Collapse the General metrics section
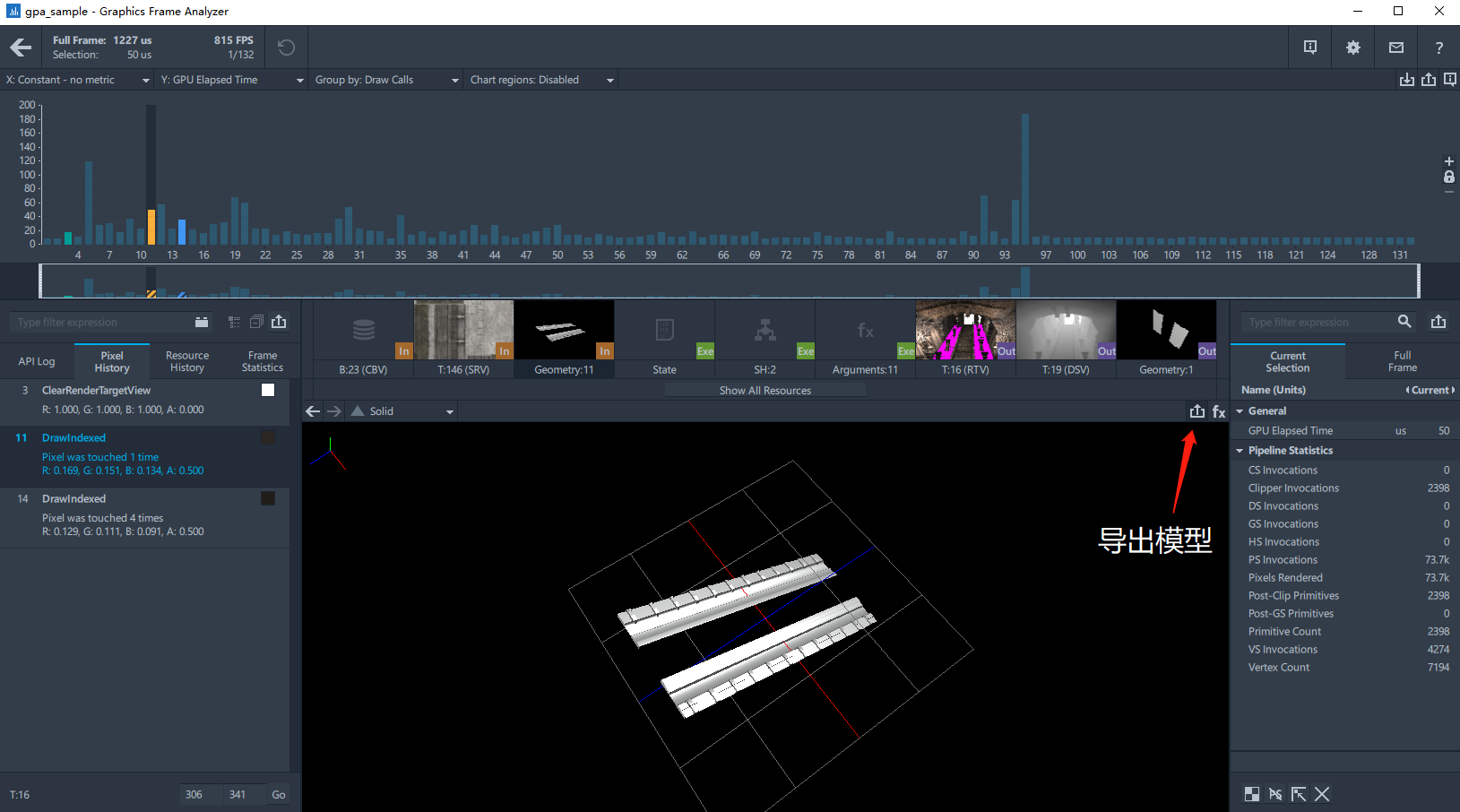 tap(1240, 411)
